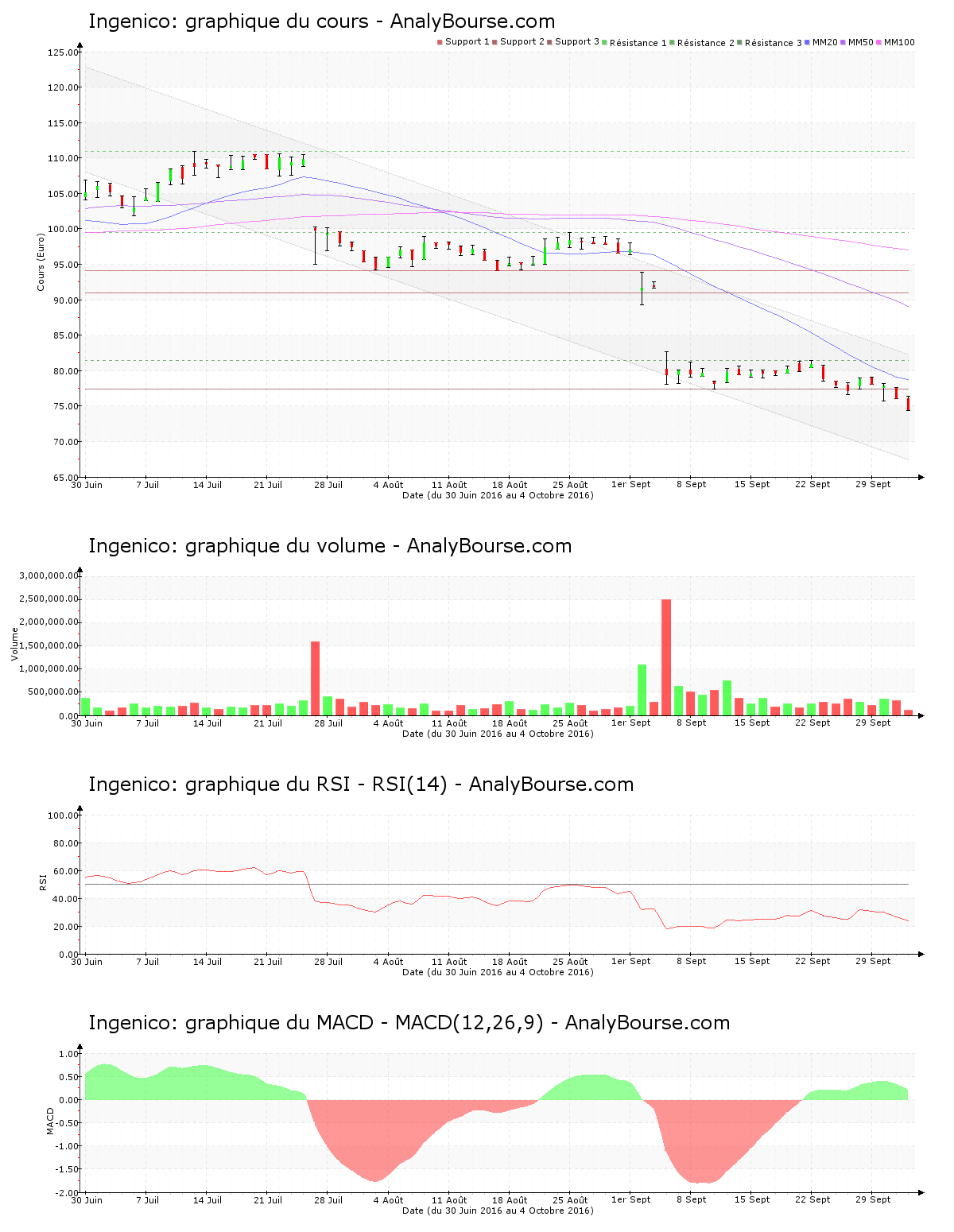Click '18 Août' under the MACD chart
Viewport: 954px width, 1232px height.
(510, 1200)
